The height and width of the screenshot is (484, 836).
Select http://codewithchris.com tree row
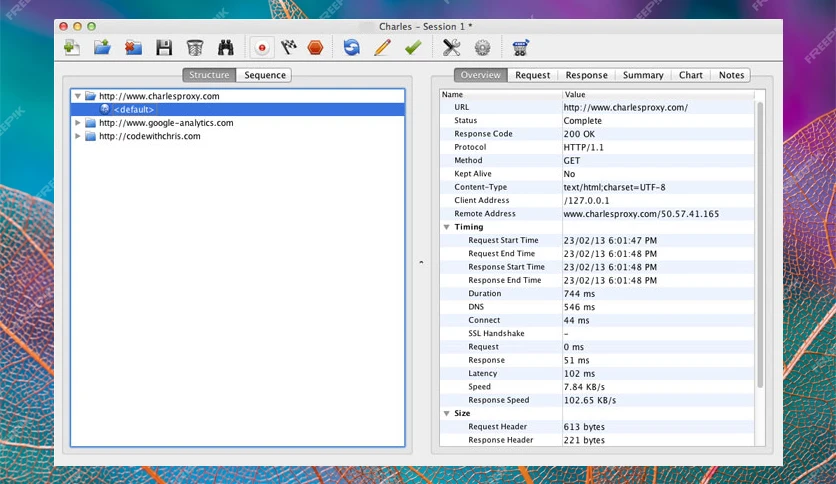point(238,136)
